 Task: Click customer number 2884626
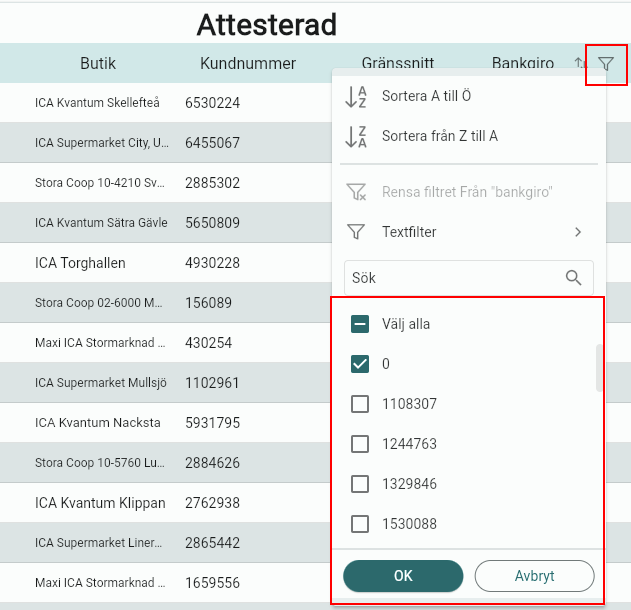coord(212,463)
